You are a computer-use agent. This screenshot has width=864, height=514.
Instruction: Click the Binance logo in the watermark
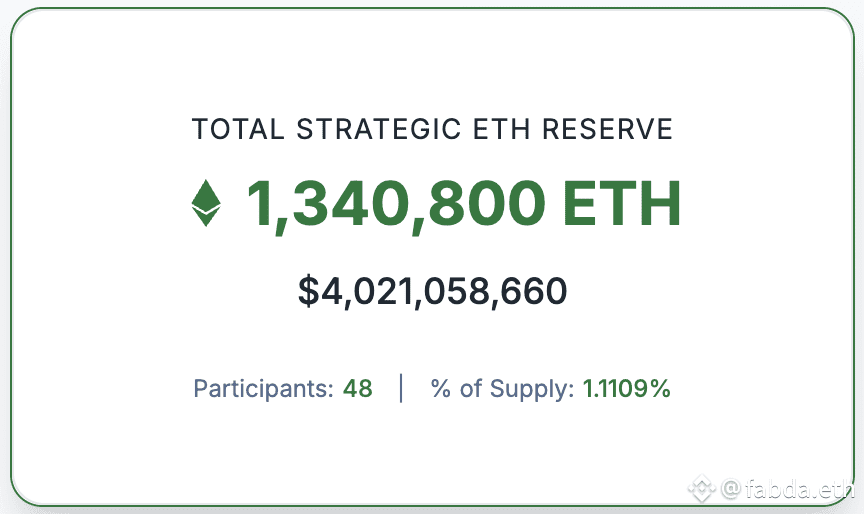tap(701, 488)
